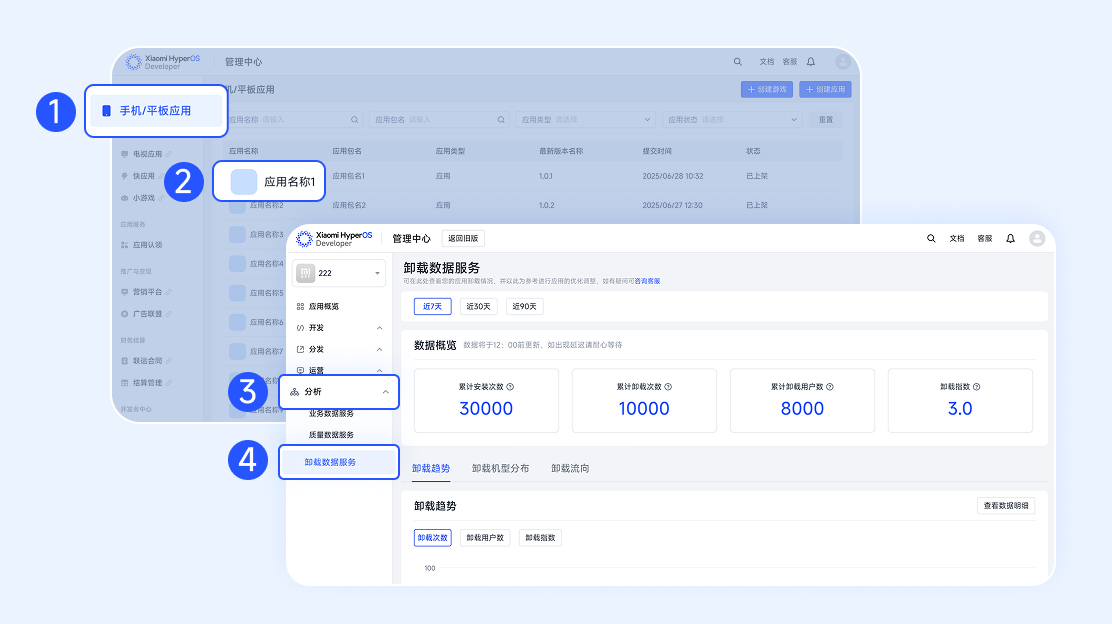Viewport: 1112px width, 624px height.
Task: Click the 30000 install count value
Action: [x=486, y=409]
